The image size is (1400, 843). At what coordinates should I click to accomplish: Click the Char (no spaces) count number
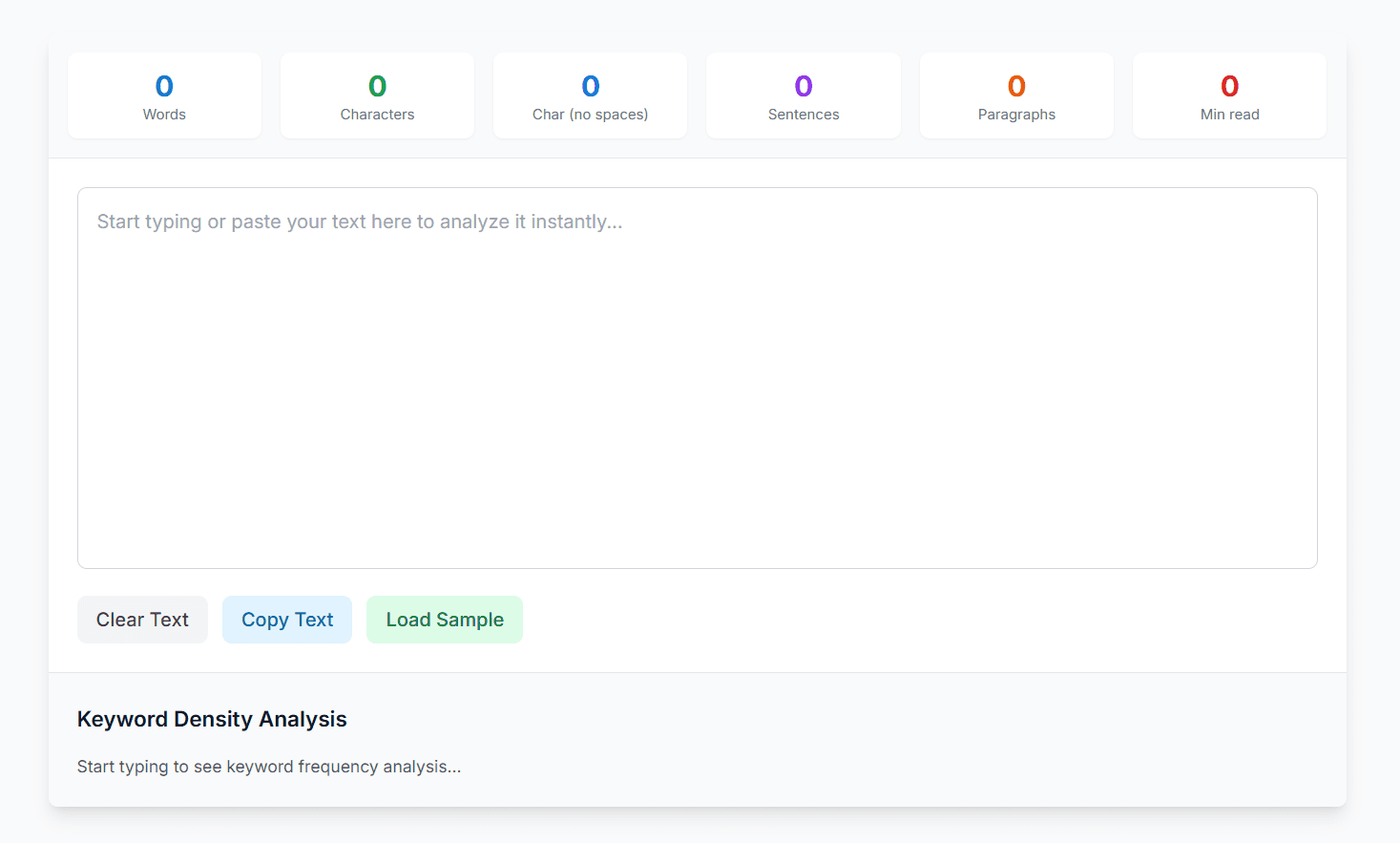(590, 87)
